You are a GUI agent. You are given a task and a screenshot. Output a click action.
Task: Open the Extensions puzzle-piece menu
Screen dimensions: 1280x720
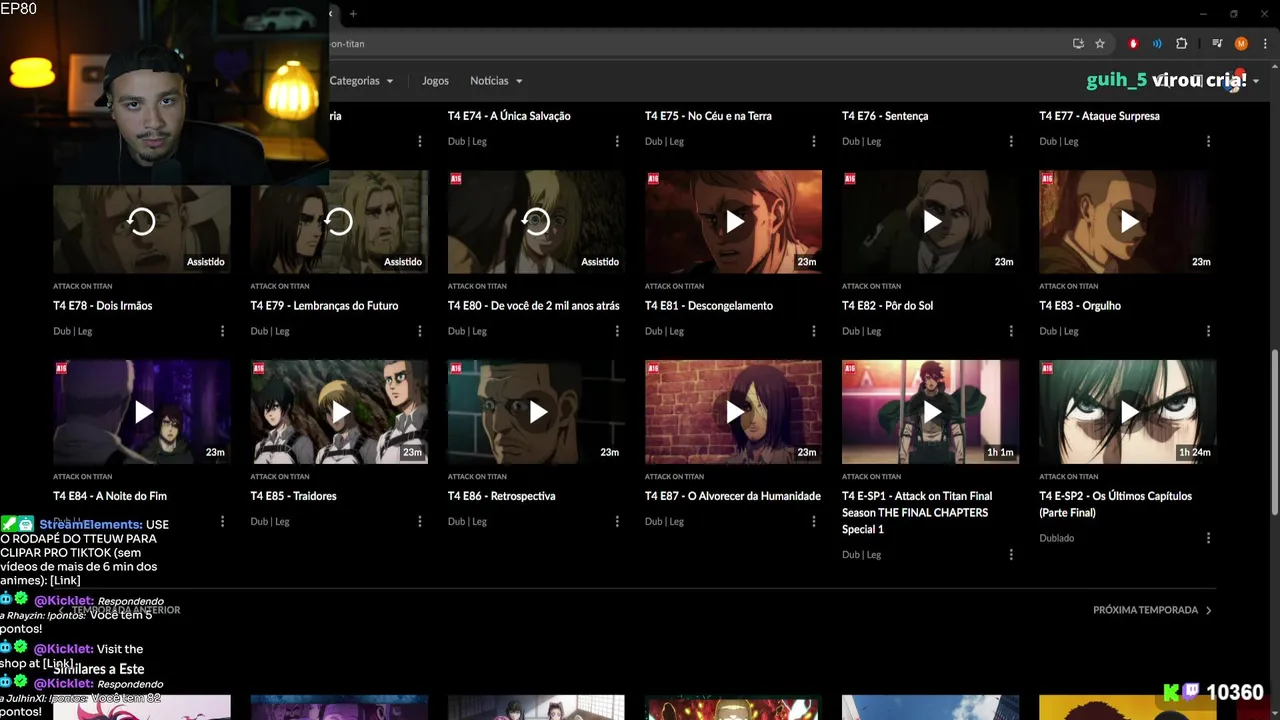coord(1181,44)
